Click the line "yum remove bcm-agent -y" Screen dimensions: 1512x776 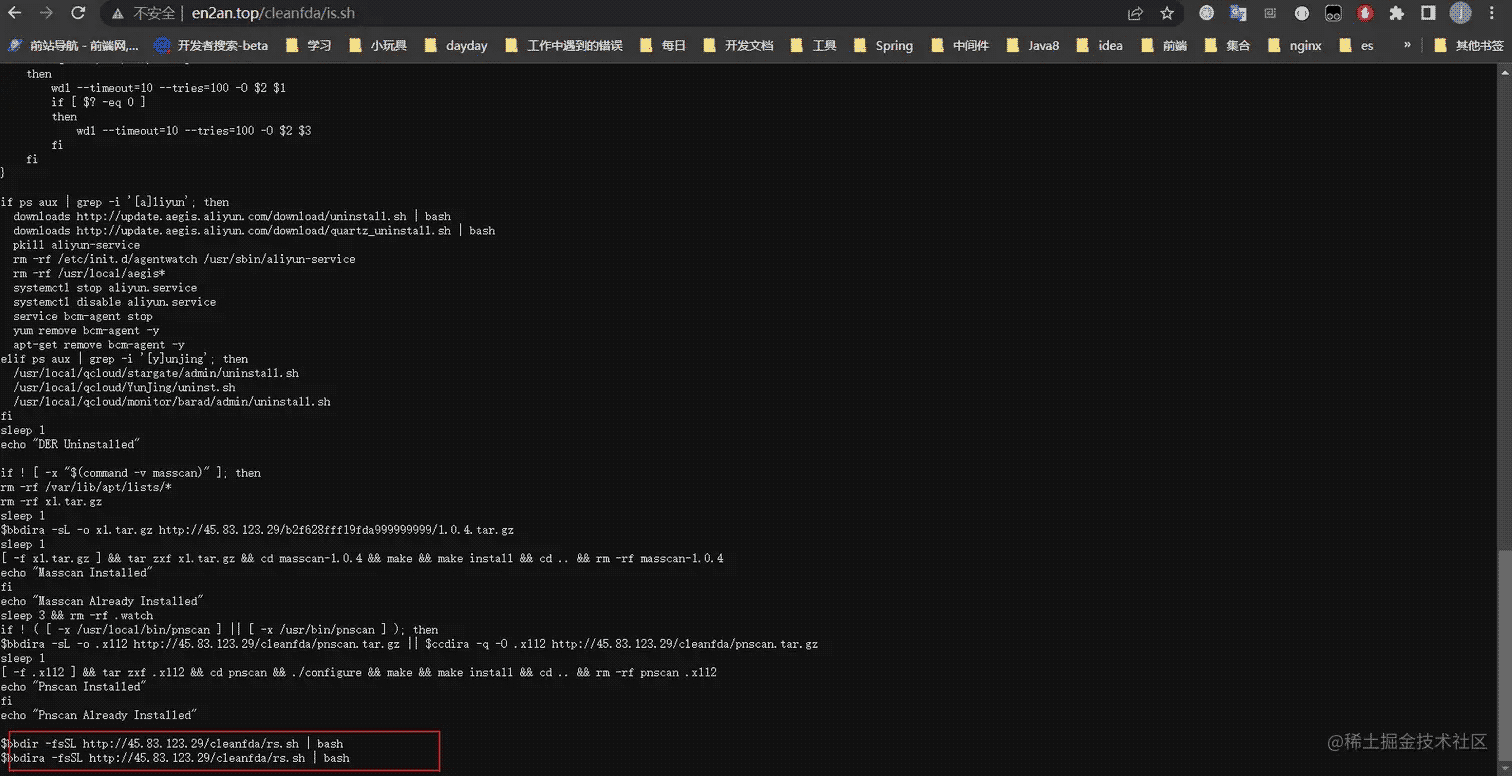[86, 331]
